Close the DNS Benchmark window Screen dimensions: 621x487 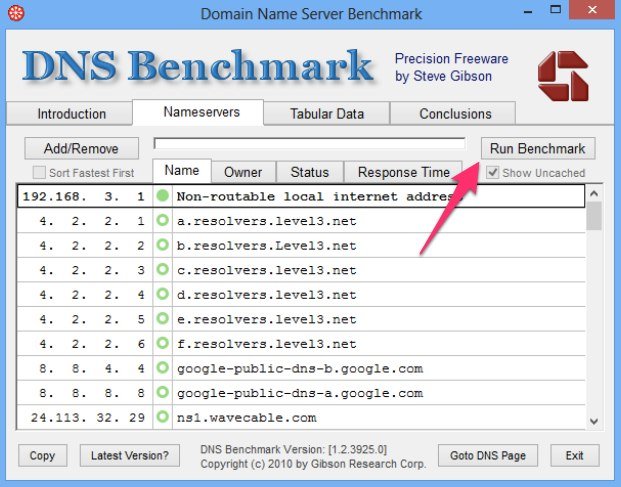(x=592, y=10)
